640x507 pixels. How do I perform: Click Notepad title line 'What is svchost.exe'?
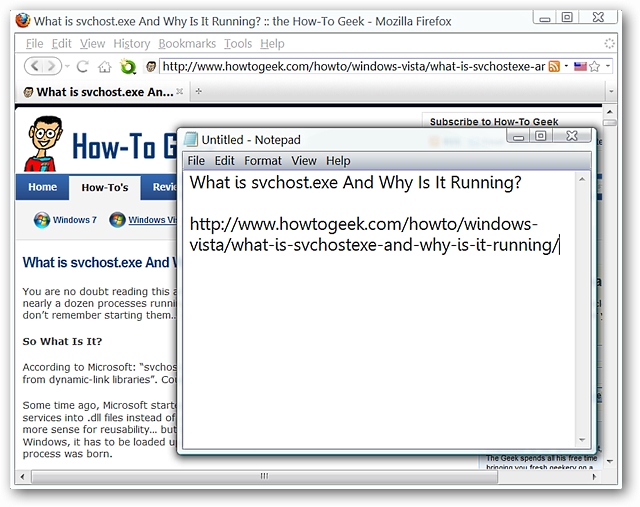(356, 182)
